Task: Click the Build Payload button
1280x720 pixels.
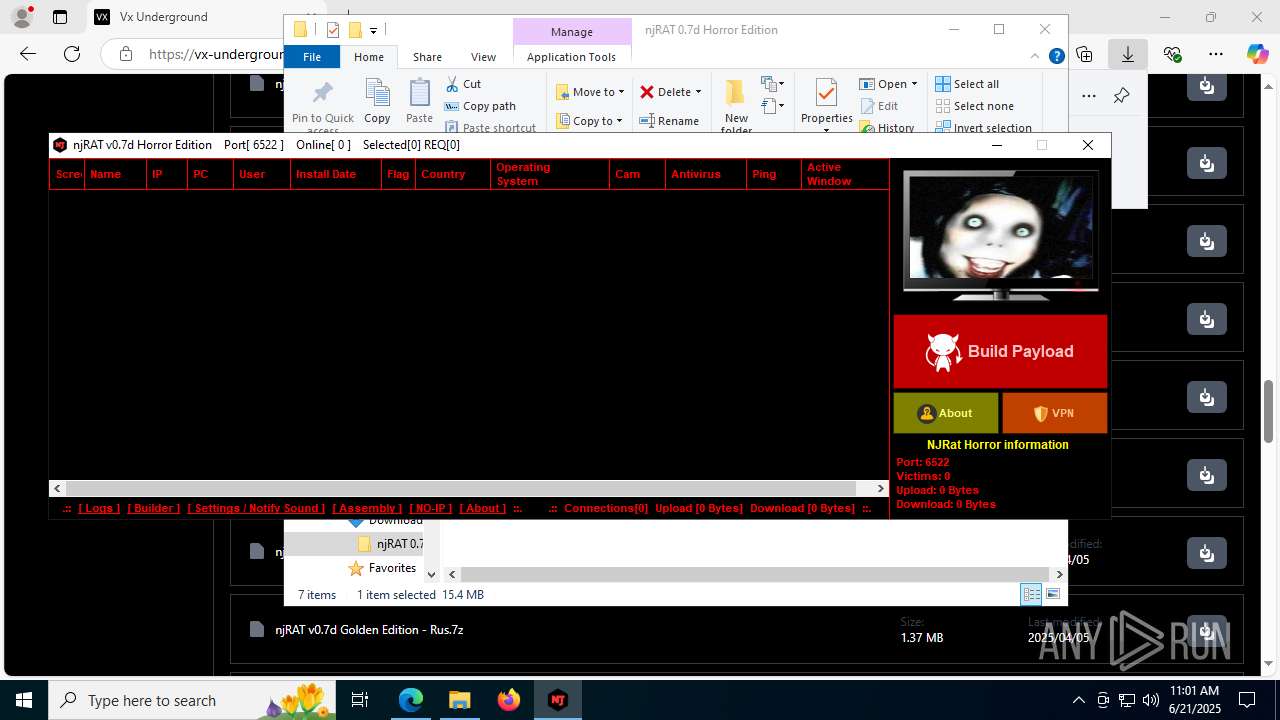Action: coord(1000,351)
